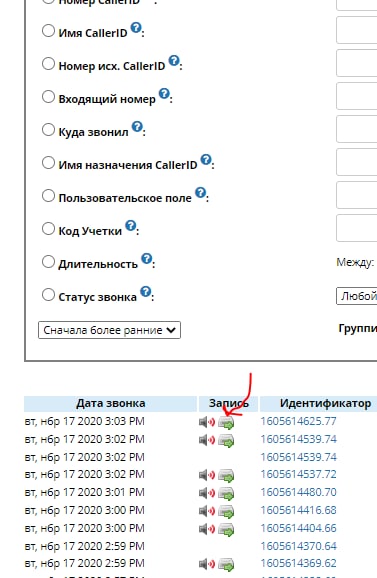Open call identifier 1605614416.68

299,511
